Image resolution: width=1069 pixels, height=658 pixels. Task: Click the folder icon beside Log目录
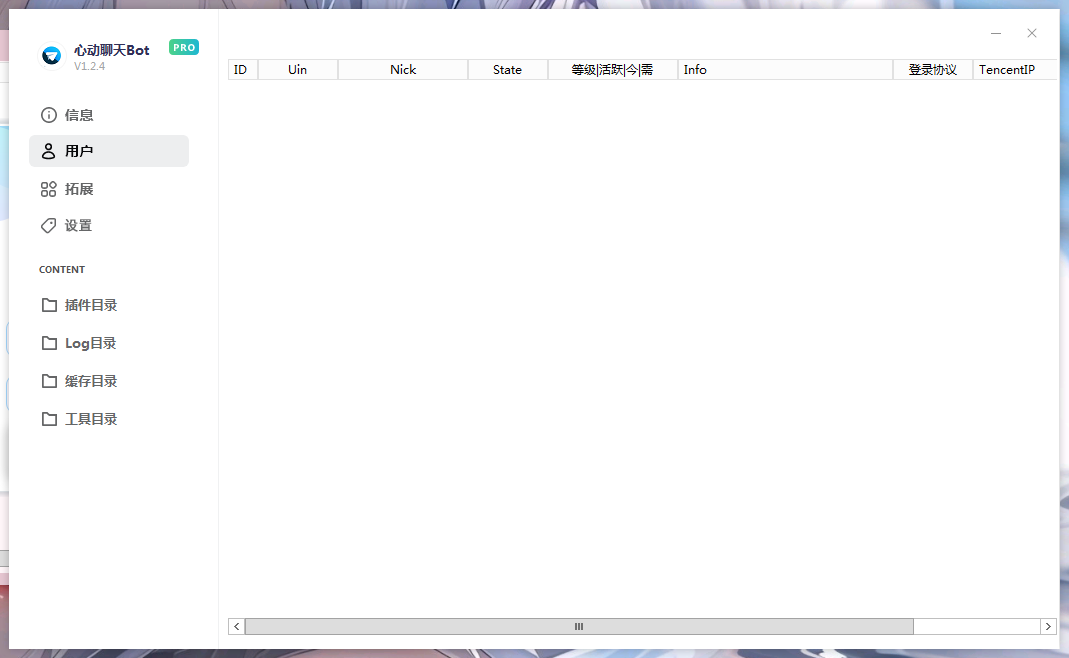(x=49, y=343)
